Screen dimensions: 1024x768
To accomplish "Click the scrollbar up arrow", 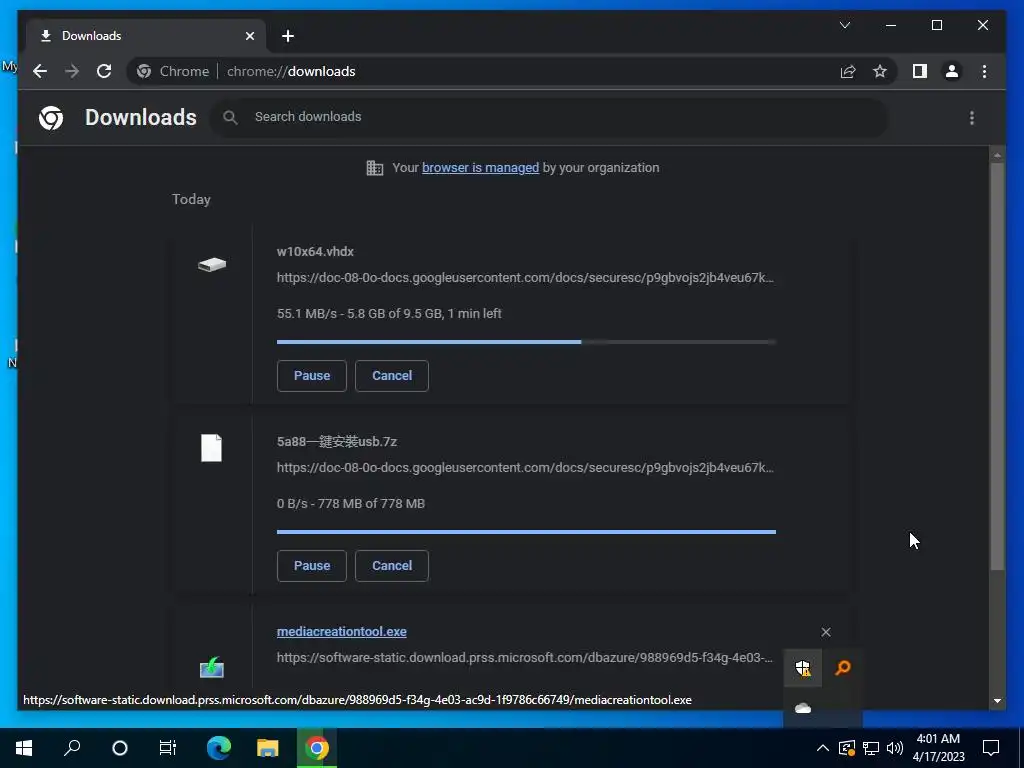I will click(997, 155).
